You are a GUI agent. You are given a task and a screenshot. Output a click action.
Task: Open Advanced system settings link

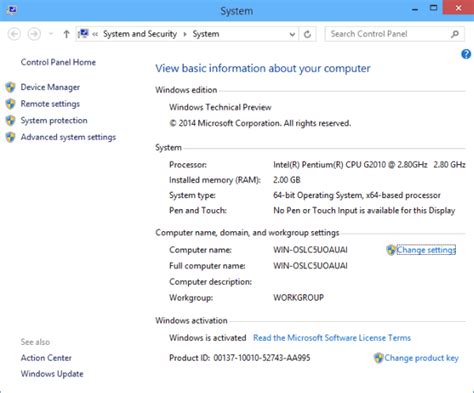pos(68,137)
